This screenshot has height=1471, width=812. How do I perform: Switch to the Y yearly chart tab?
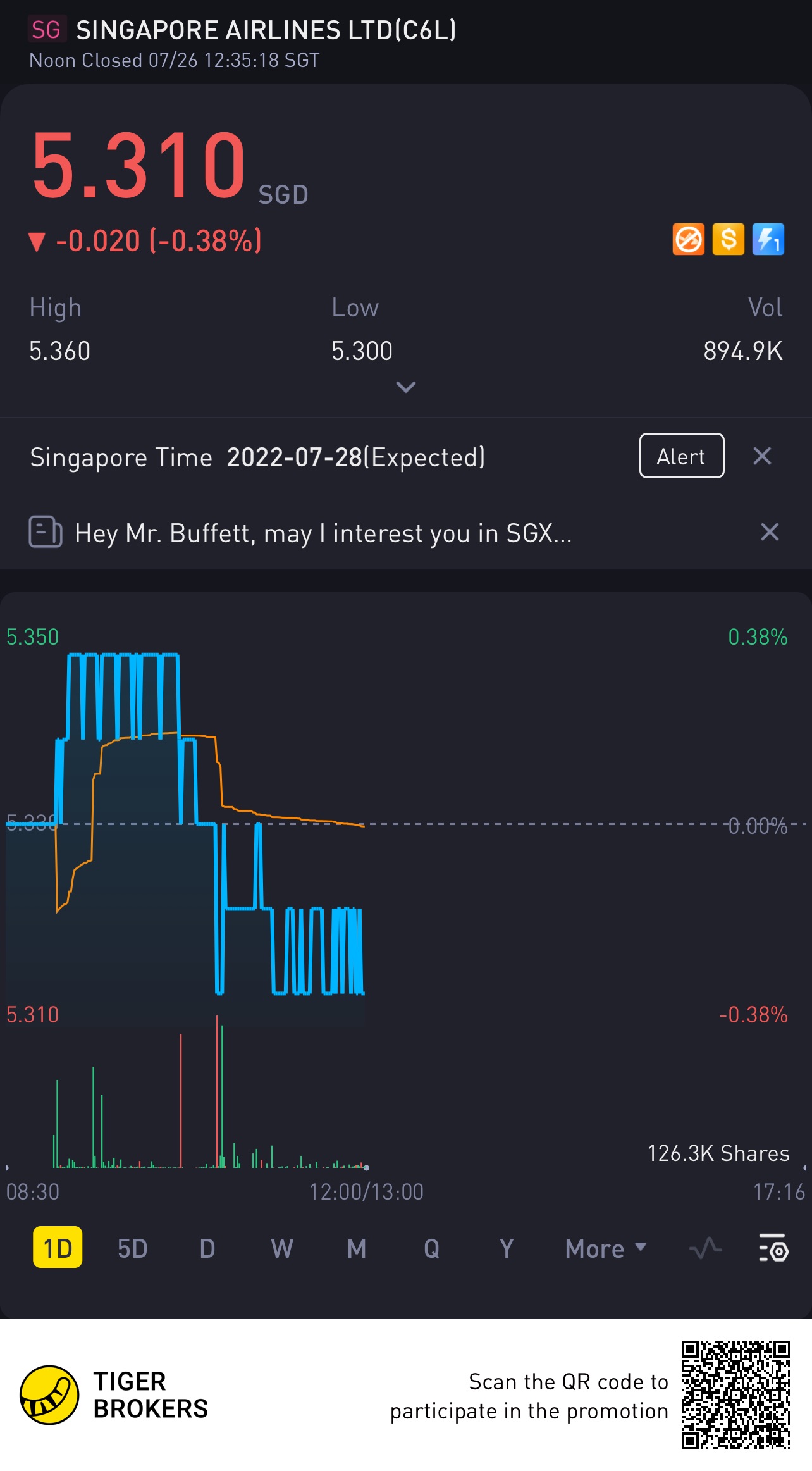(506, 1249)
